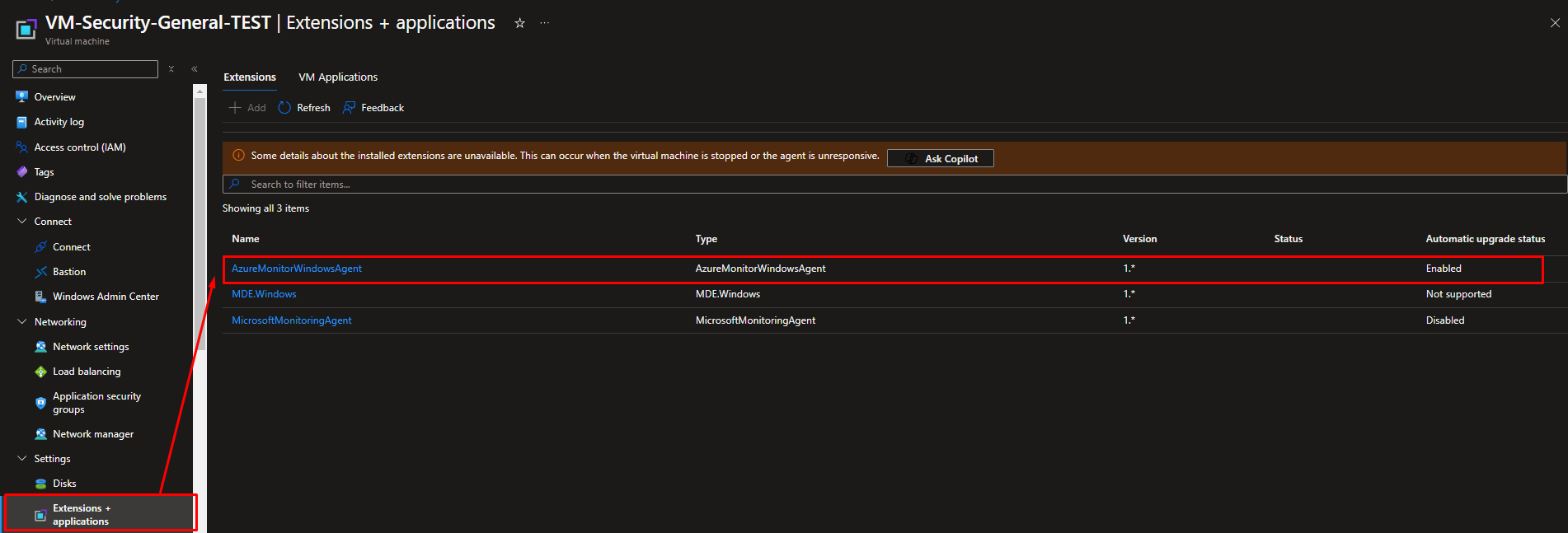Click the Application security groups shield icon
This screenshot has height=533, width=1568.
tap(40, 403)
